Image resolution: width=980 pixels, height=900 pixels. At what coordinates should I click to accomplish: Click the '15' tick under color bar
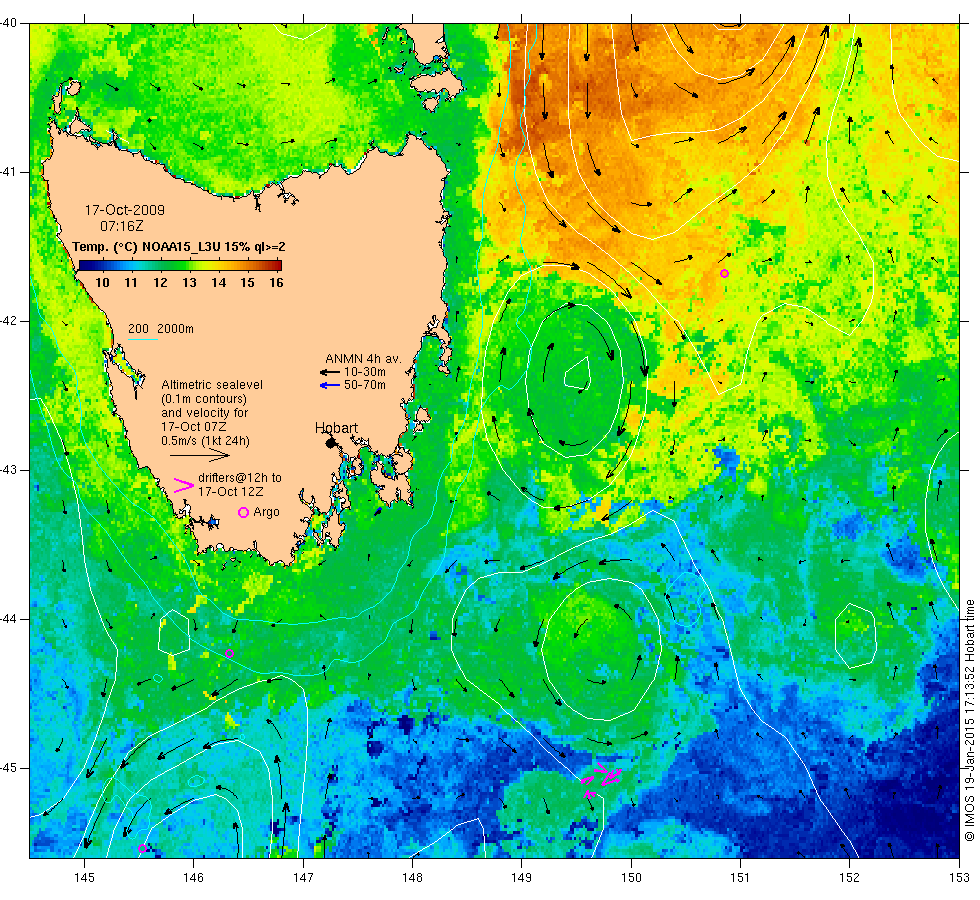248,282
